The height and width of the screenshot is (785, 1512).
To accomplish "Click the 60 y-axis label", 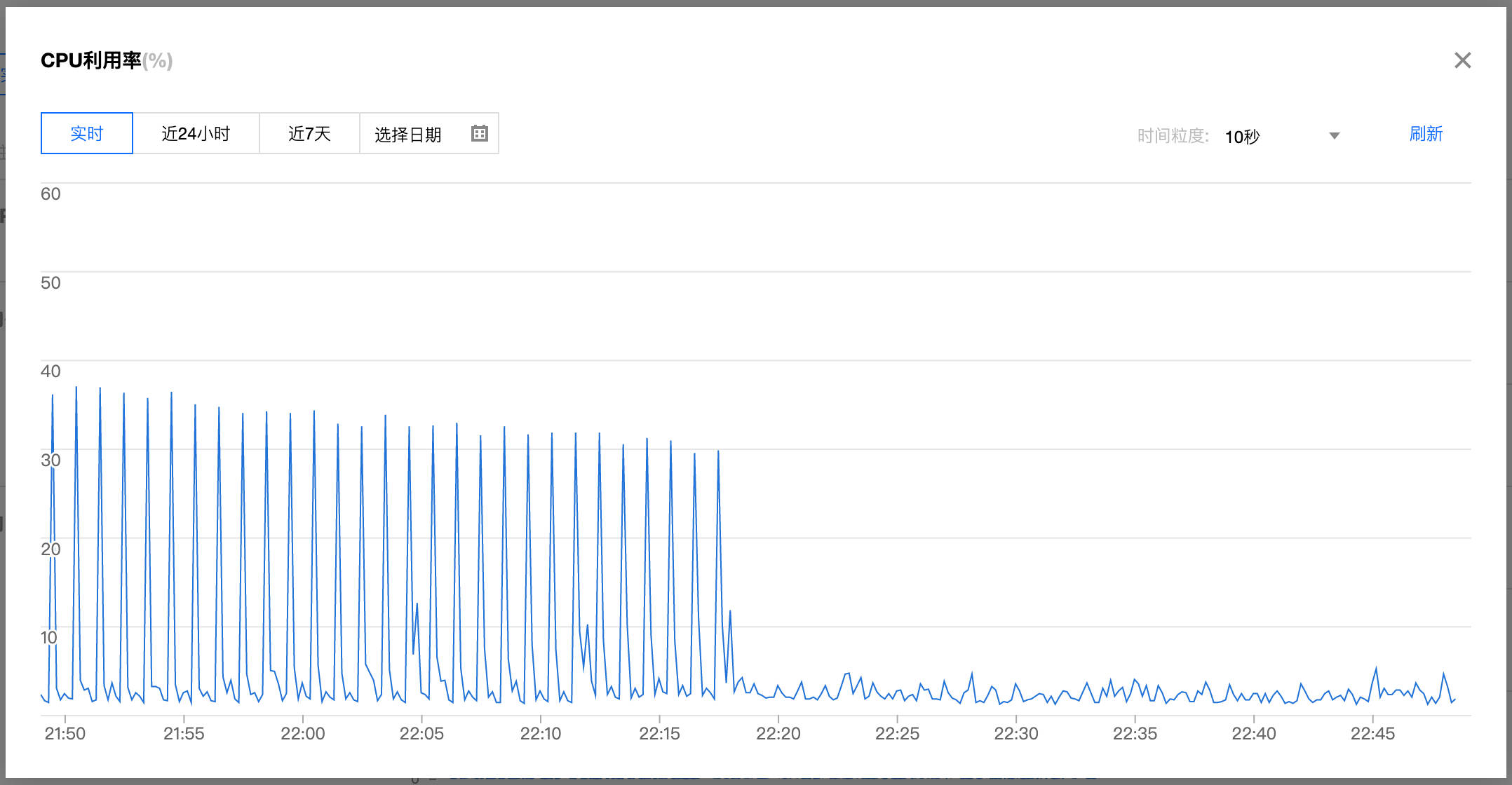I will click(x=50, y=194).
